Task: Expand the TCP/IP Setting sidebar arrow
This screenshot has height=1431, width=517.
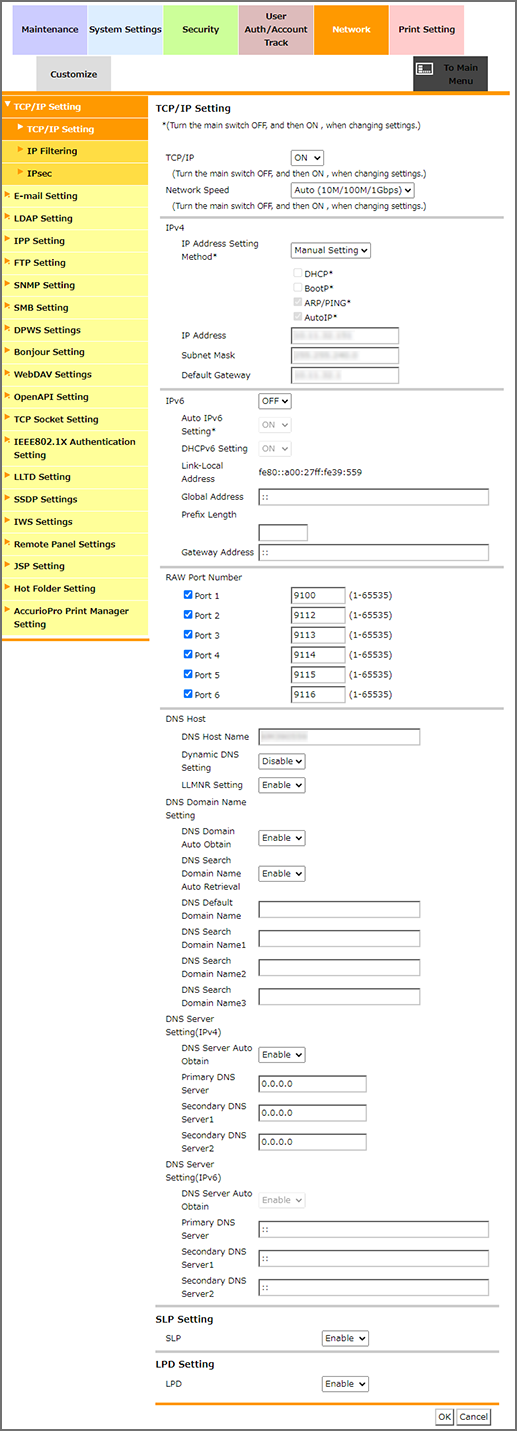Action: point(8,106)
